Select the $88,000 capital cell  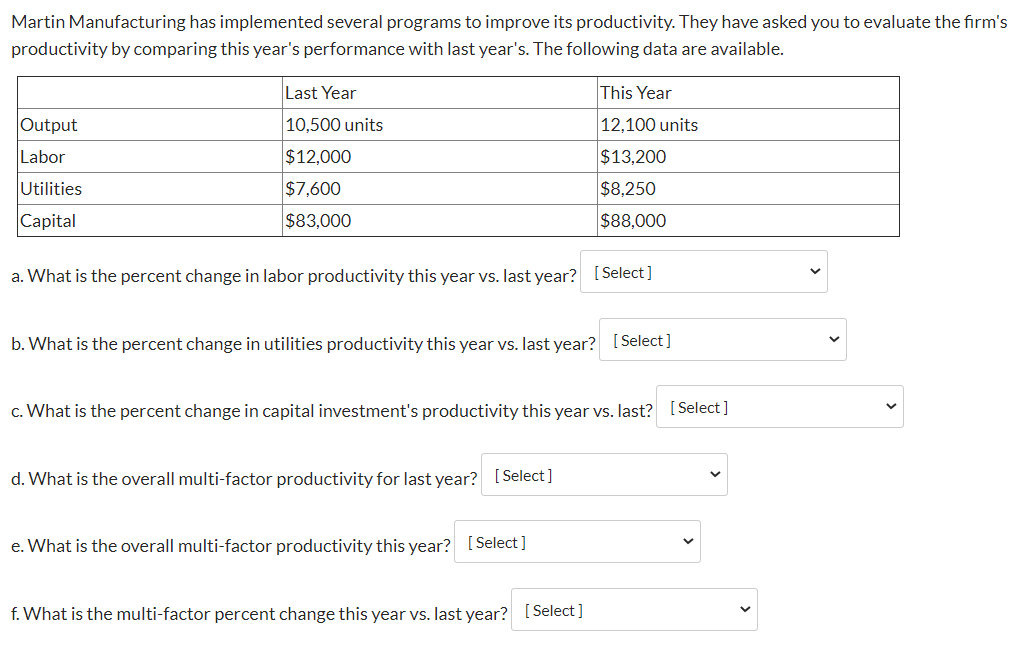(633, 221)
